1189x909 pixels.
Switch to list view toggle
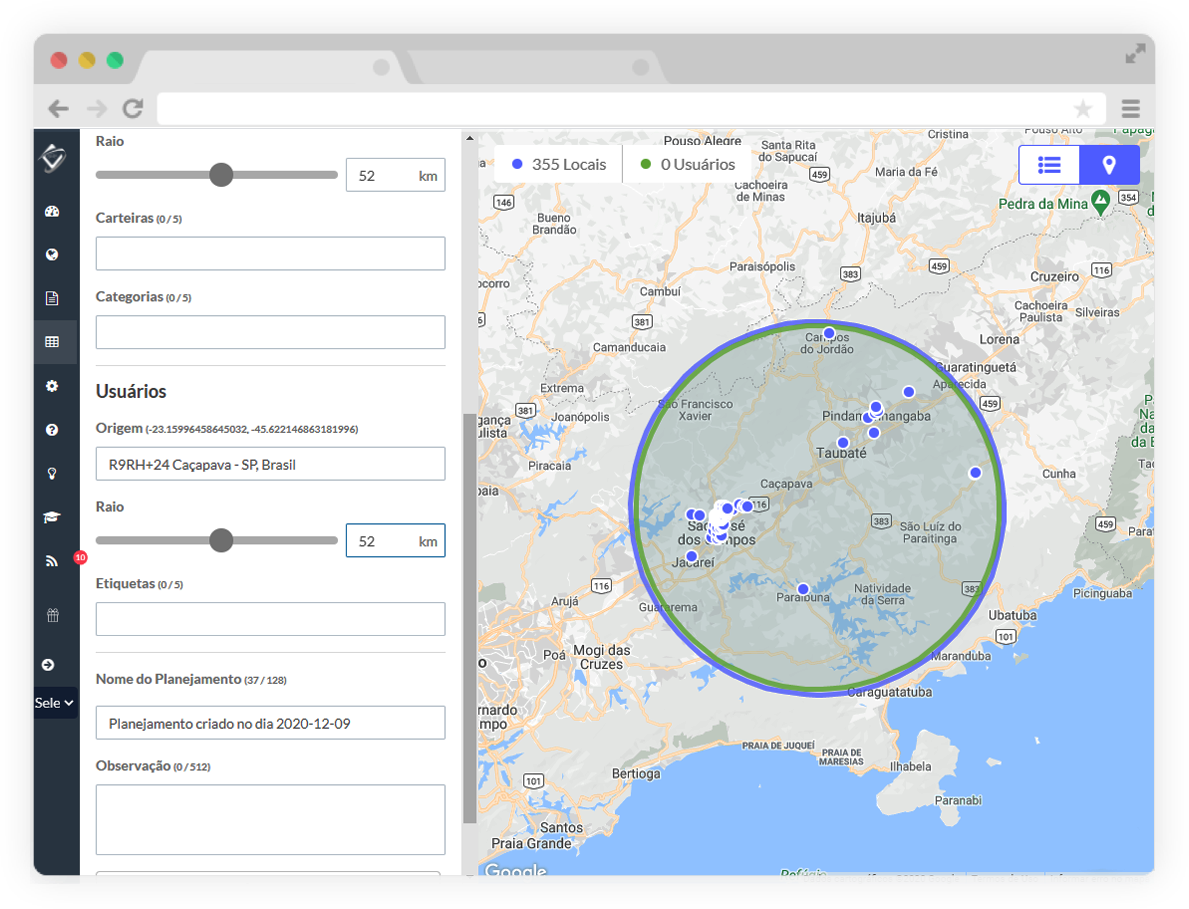pos(1049,165)
